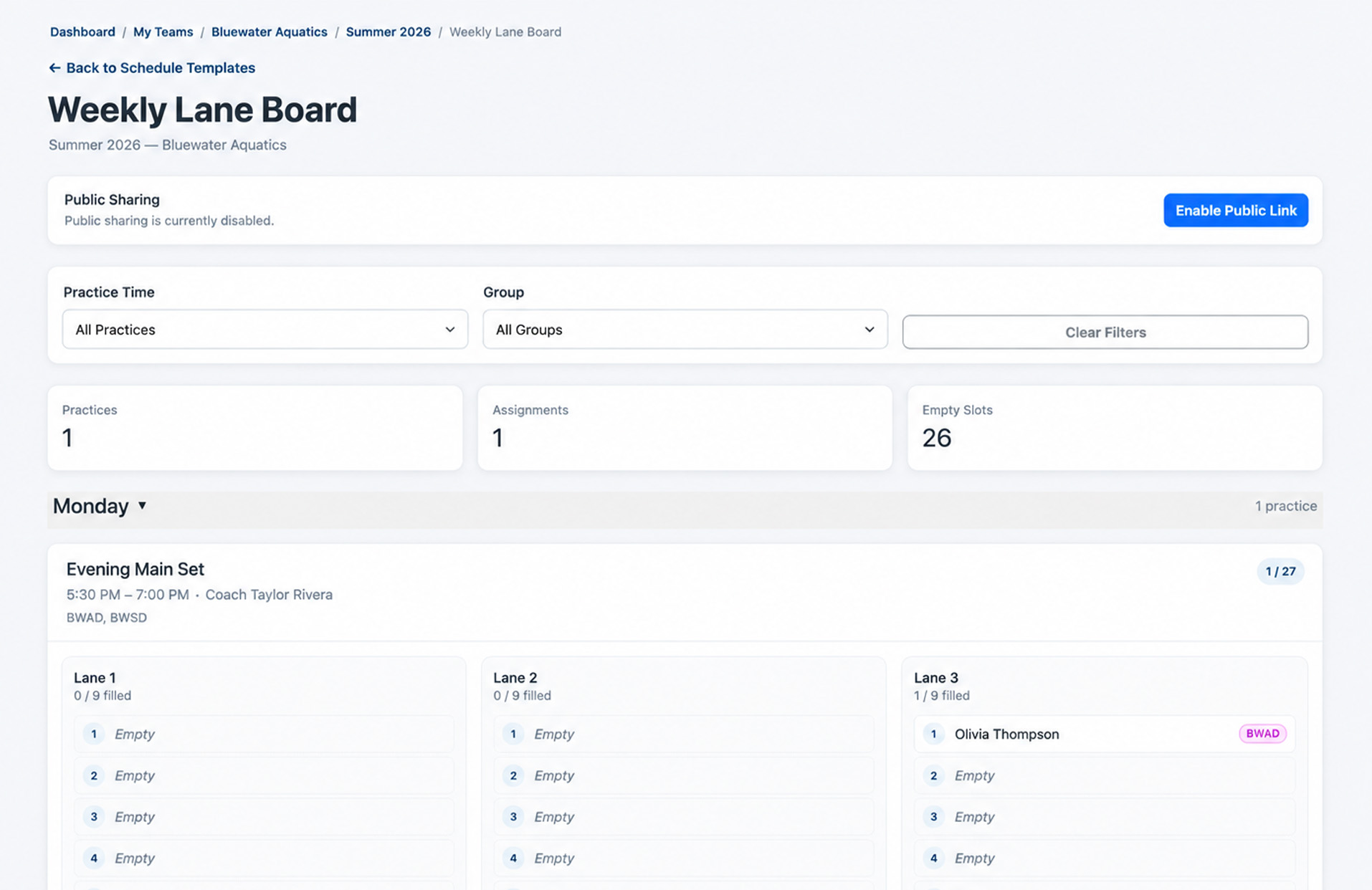Image resolution: width=1372 pixels, height=890 pixels.
Task: Enable the public link
Action: point(1236,211)
